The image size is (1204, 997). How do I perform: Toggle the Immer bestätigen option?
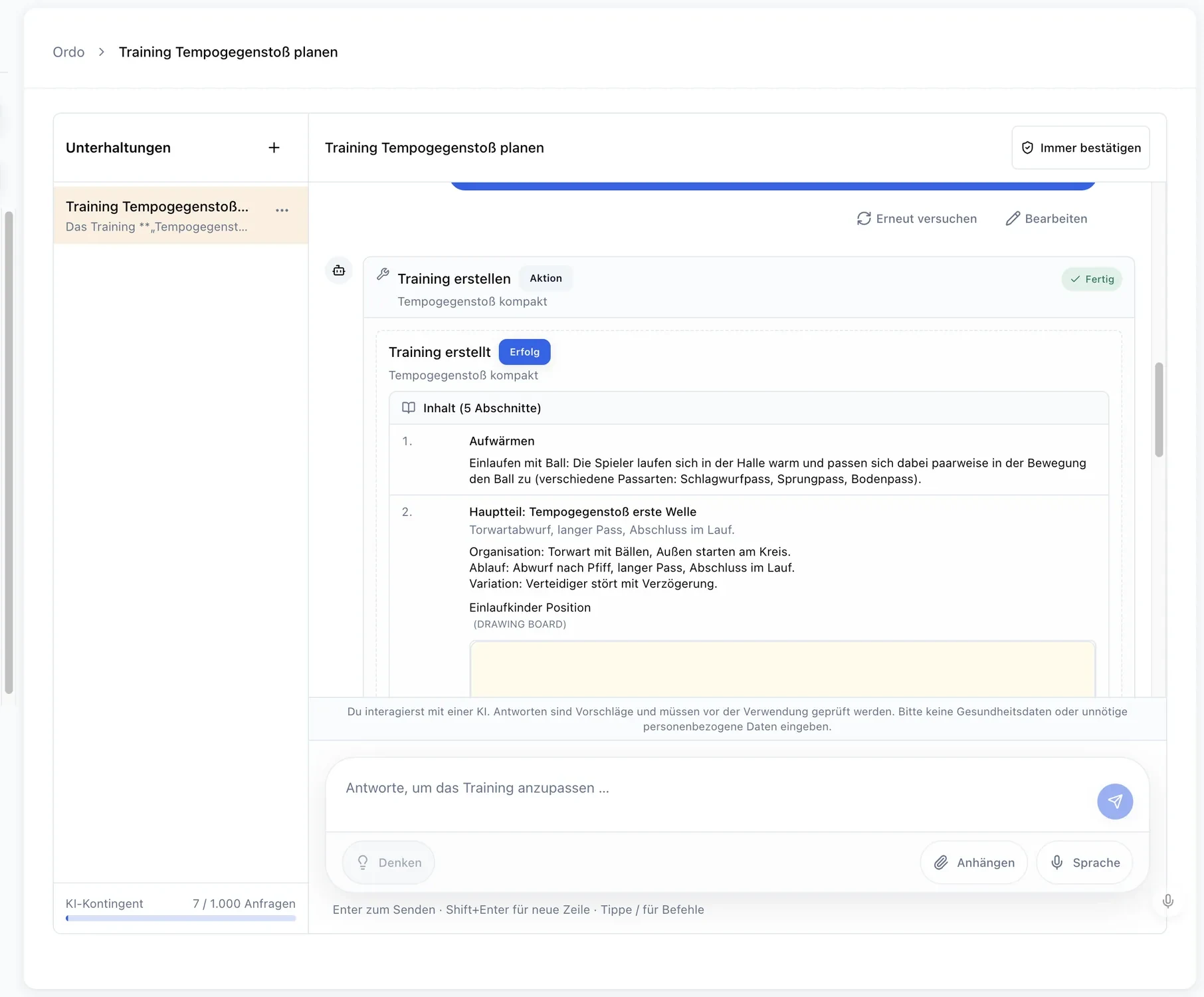(1080, 148)
